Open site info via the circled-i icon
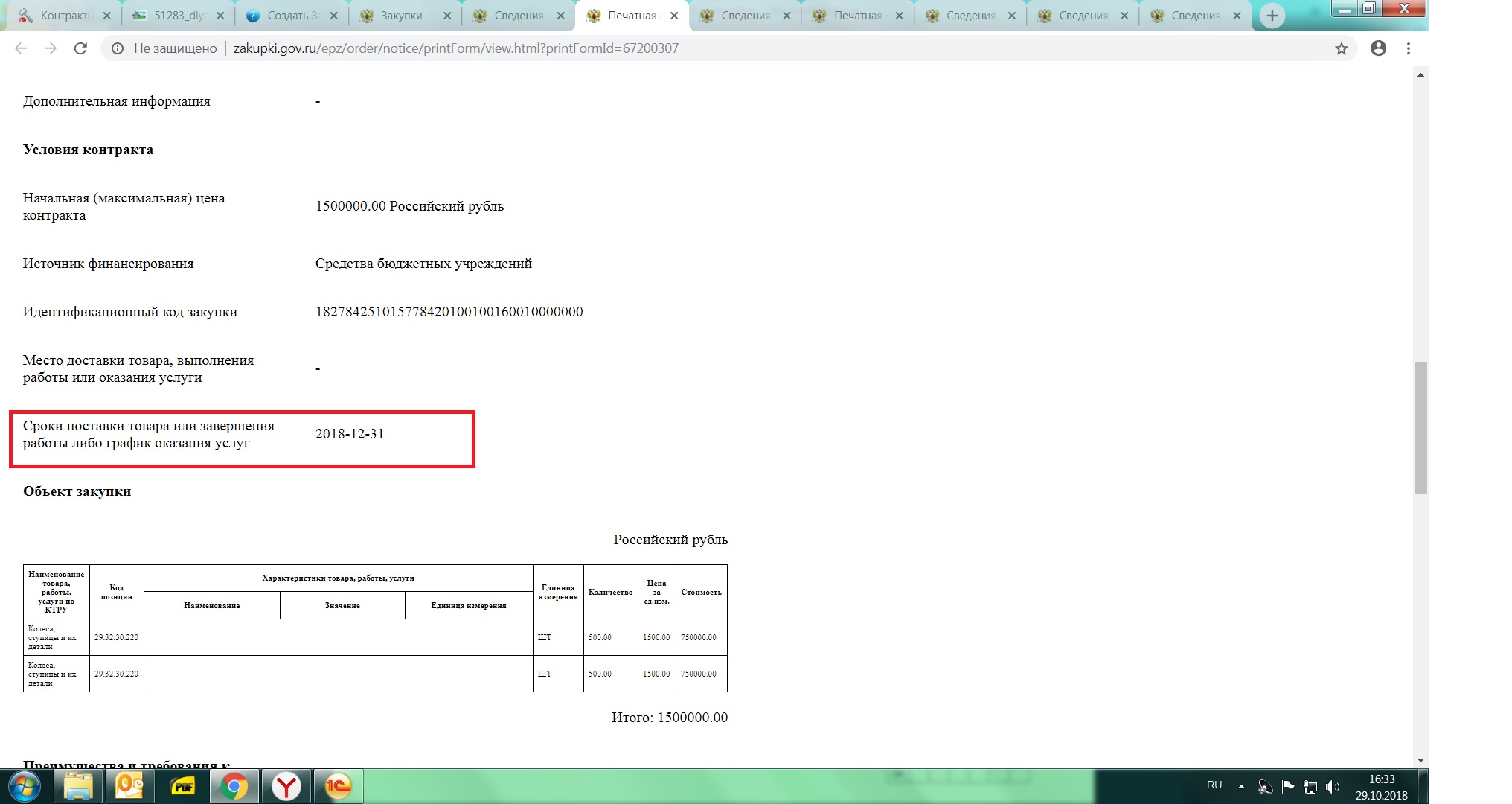Screen dimensions: 1512x804 [x=118, y=48]
